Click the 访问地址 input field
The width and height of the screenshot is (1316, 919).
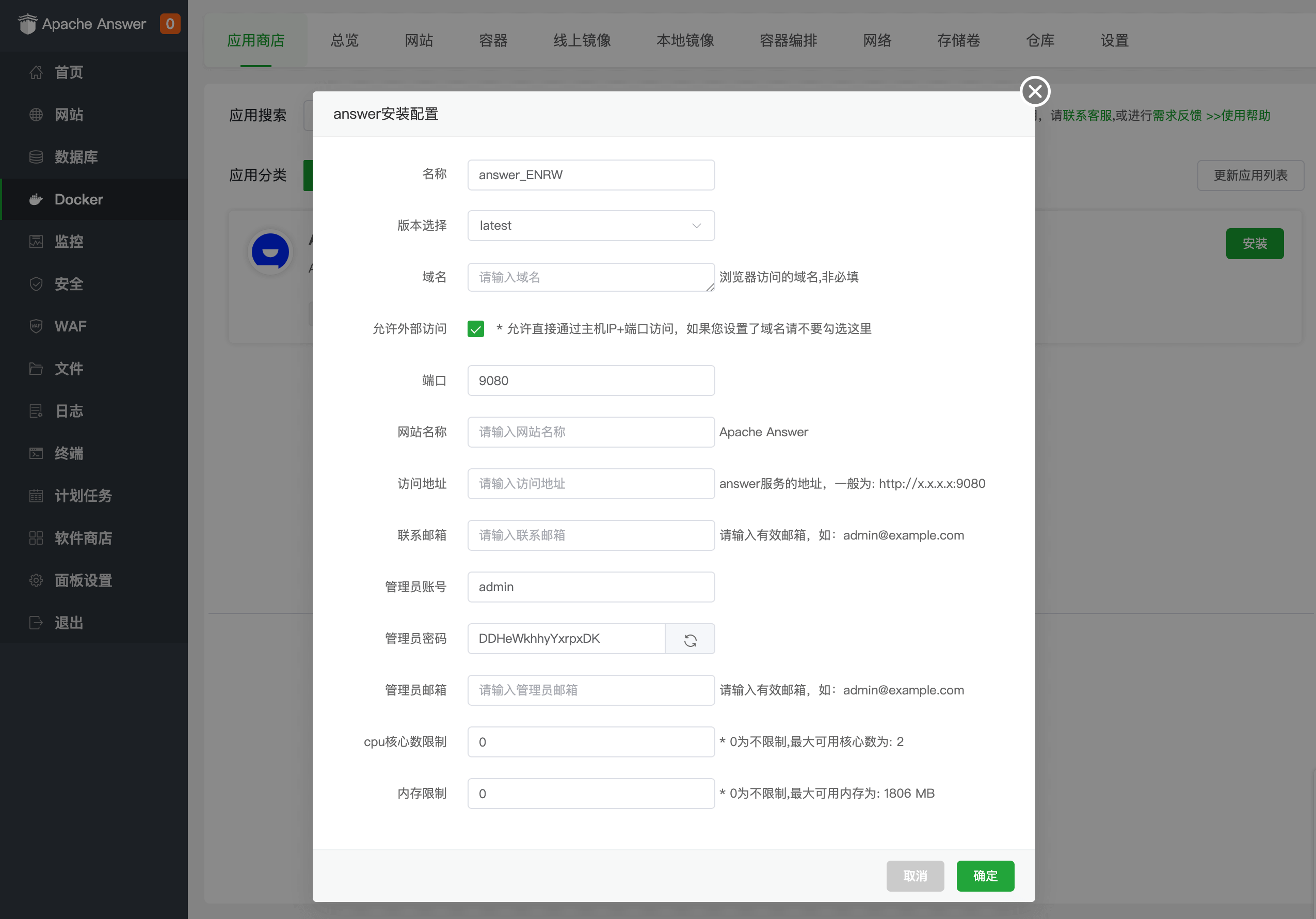pyautogui.click(x=591, y=484)
